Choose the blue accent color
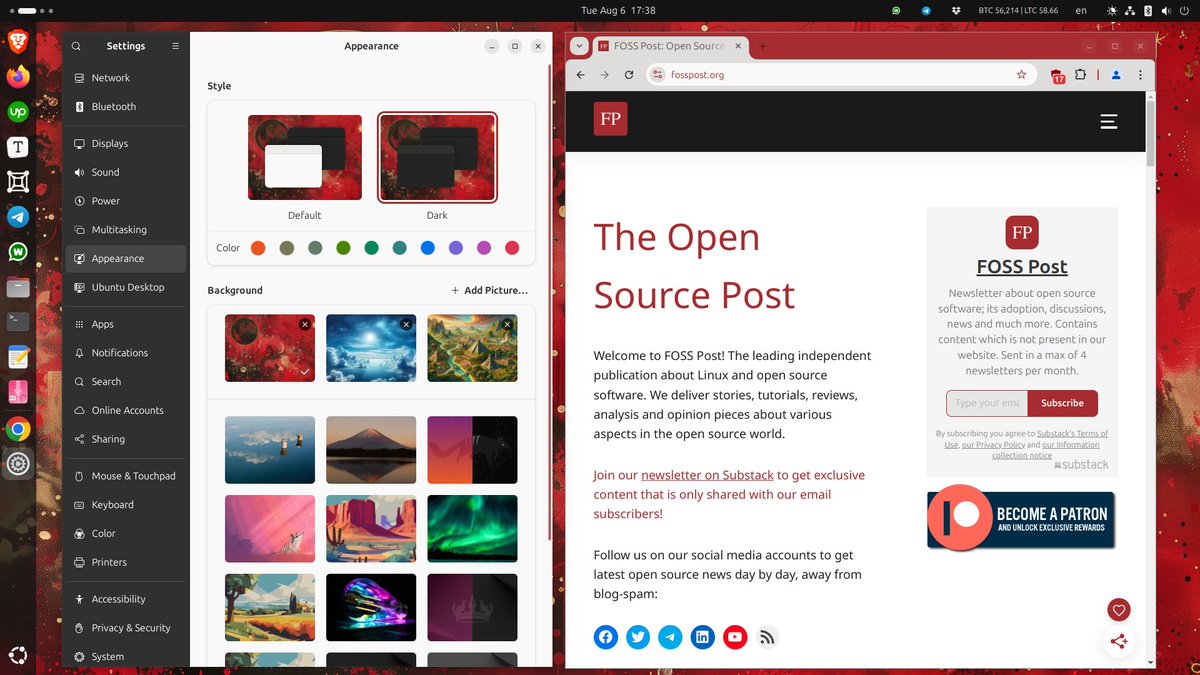Image resolution: width=1200 pixels, height=675 pixels. click(x=428, y=248)
